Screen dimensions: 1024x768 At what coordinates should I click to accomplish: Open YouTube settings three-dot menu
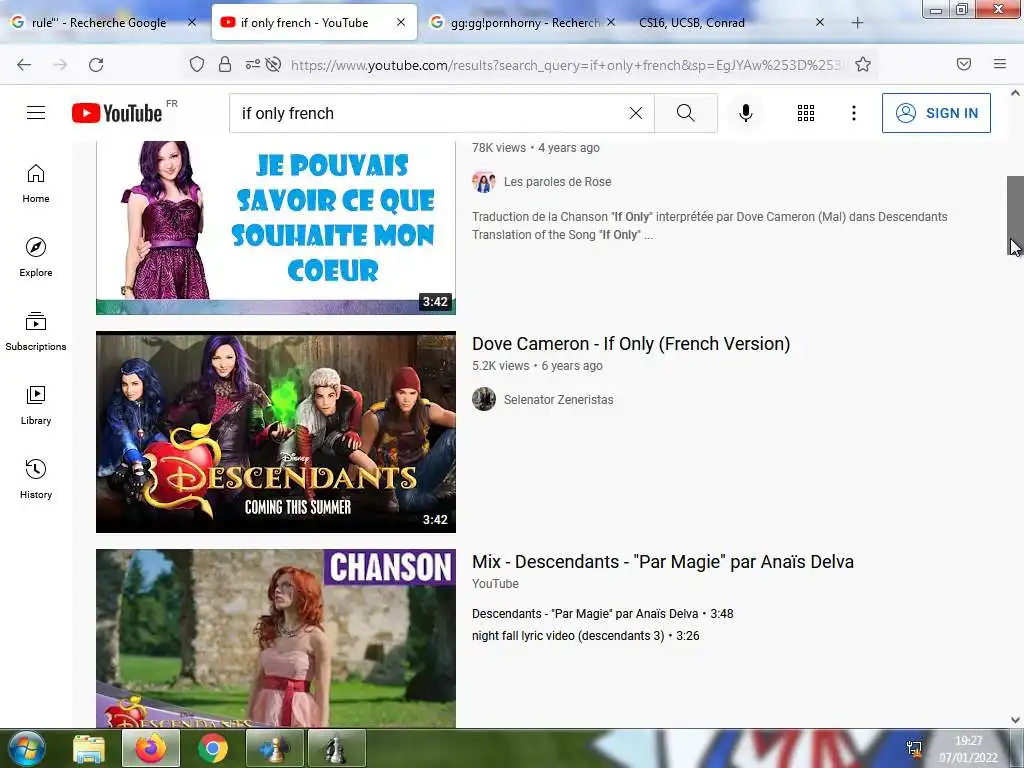pos(853,113)
